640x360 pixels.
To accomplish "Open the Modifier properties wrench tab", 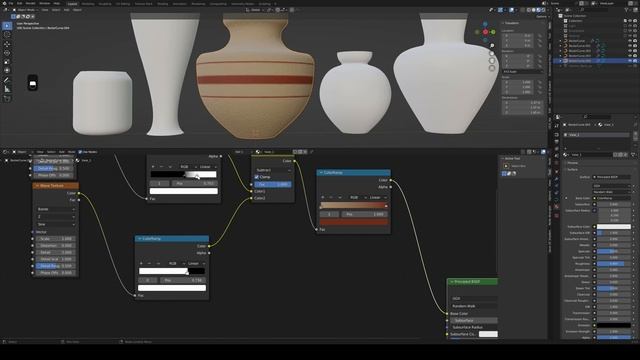I will (x=556, y=178).
